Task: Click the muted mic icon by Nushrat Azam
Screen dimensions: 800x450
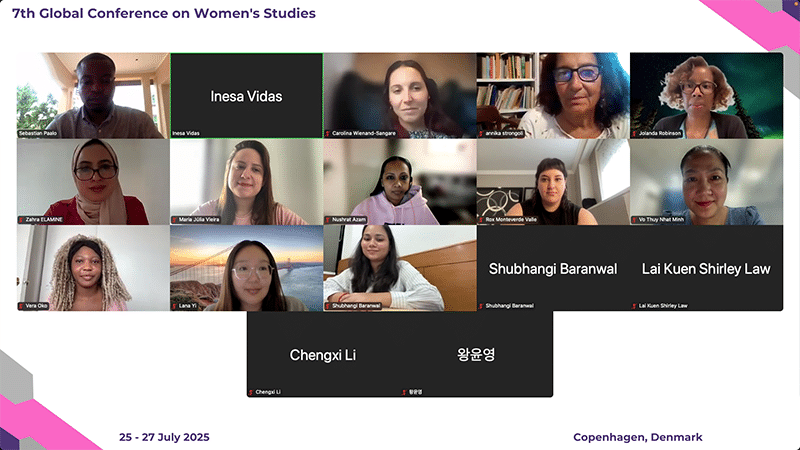Action: click(328, 220)
